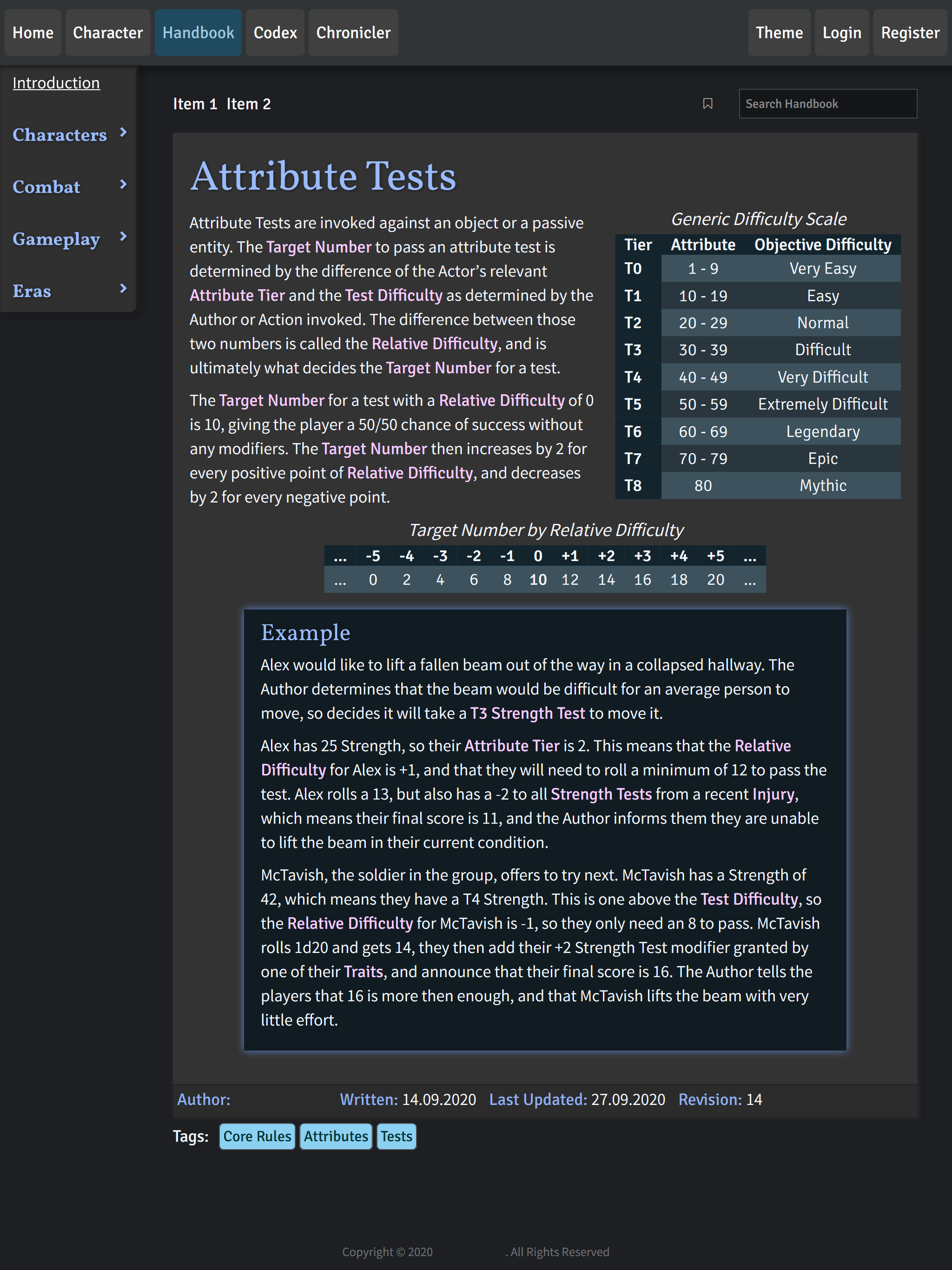Screen dimensions: 952x1270
Task: Click the '+5' relative difficulty column header
Action: tap(715, 556)
